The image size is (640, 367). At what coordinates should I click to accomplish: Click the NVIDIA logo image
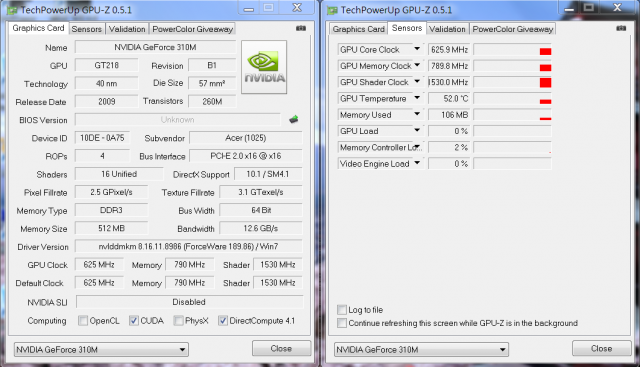pyautogui.click(x=264, y=67)
